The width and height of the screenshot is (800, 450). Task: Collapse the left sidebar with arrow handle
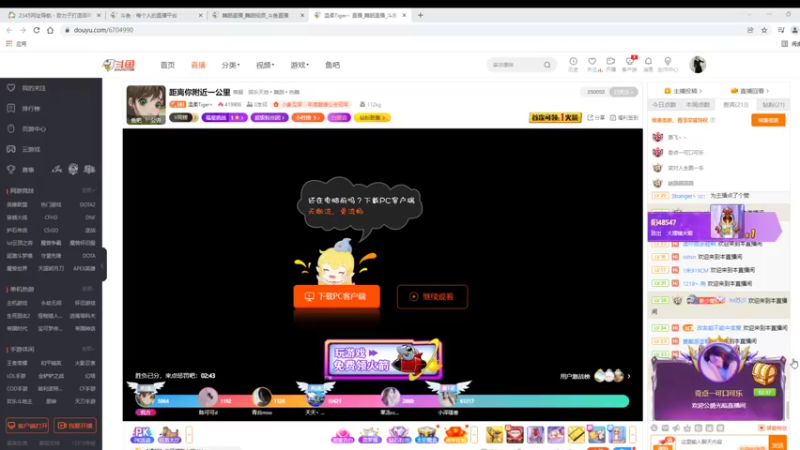103,265
